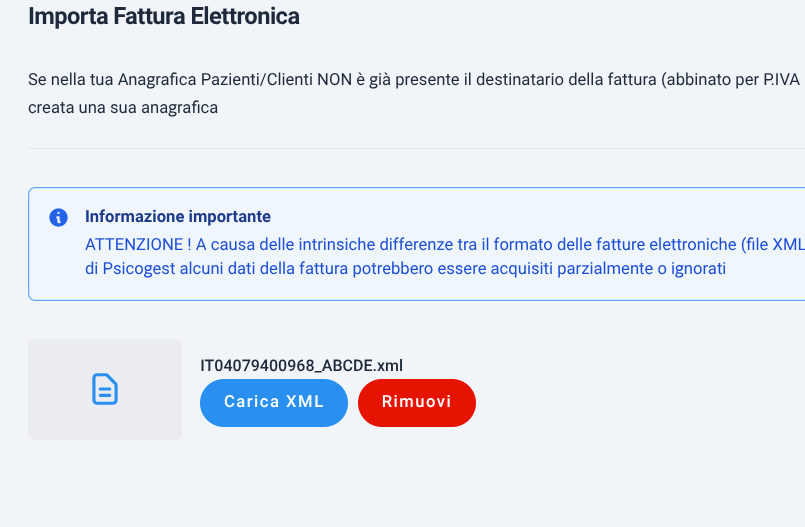
Task: Select the IT04079400968_ABCDE.xml file name
Action: click(x=301, y=365)
